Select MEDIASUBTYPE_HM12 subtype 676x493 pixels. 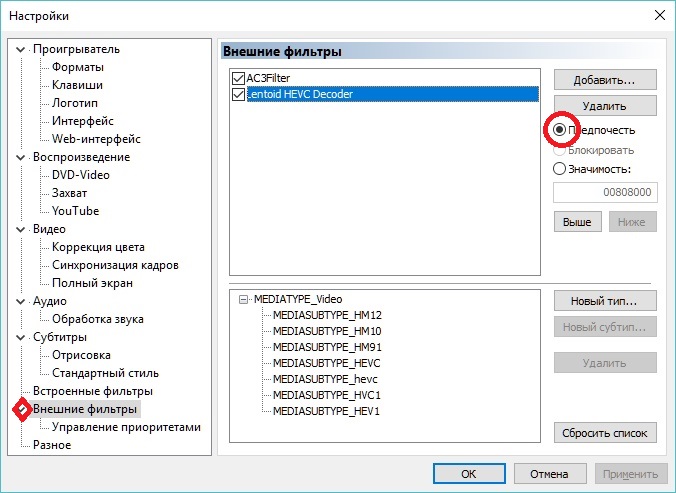click(x=327, y=315)
